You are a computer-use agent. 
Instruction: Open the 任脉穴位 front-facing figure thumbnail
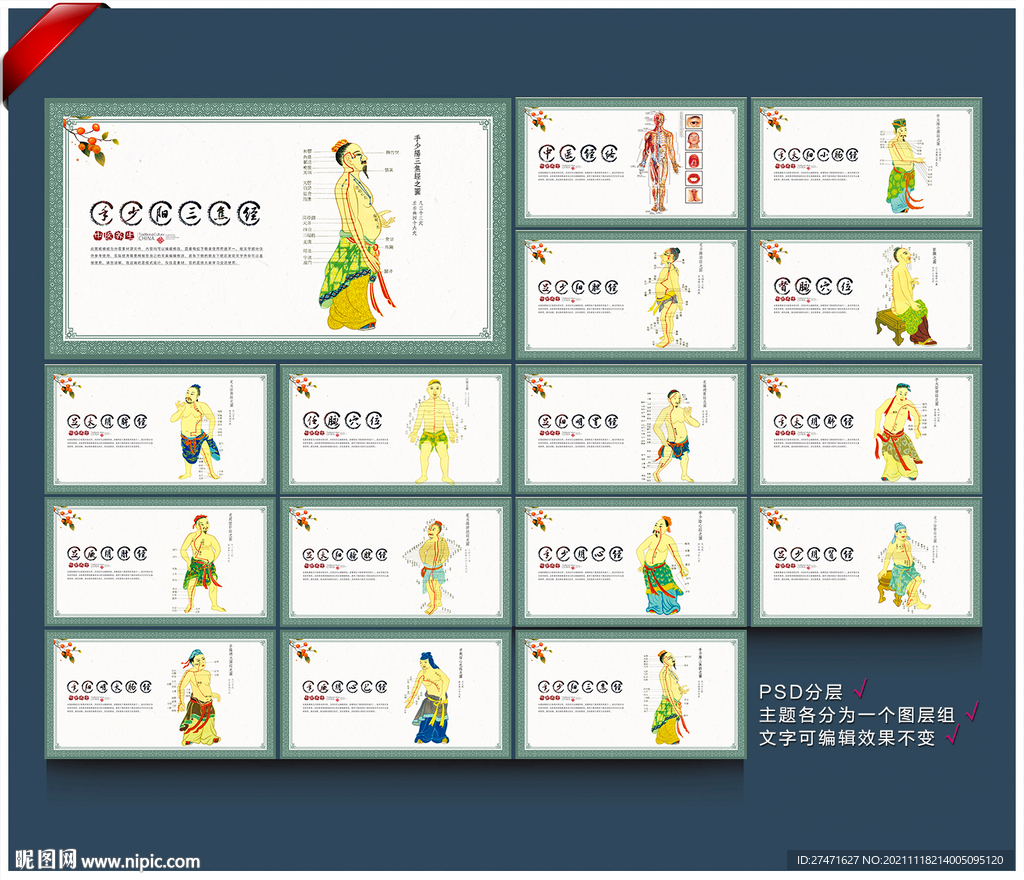[x=396, y=429]
